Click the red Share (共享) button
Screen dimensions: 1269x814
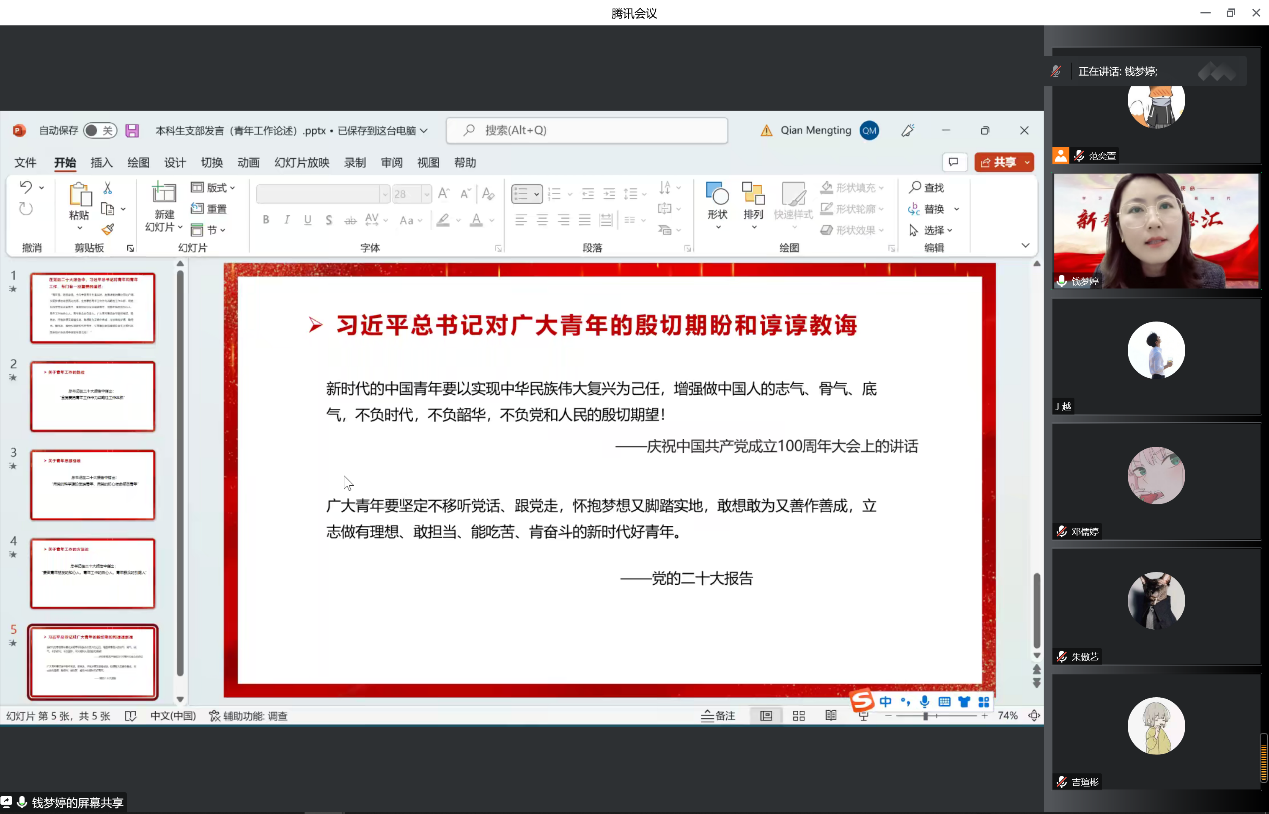(997, 162)
